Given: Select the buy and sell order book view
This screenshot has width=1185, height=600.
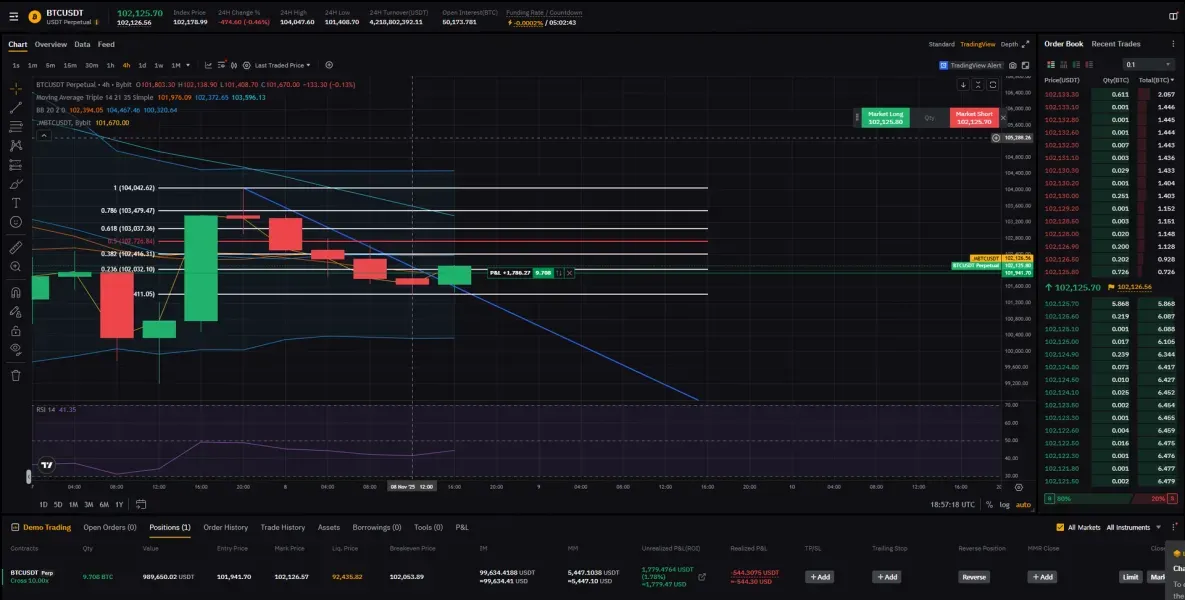Looking at the screenshot, I should click(x=1050, y=64).
